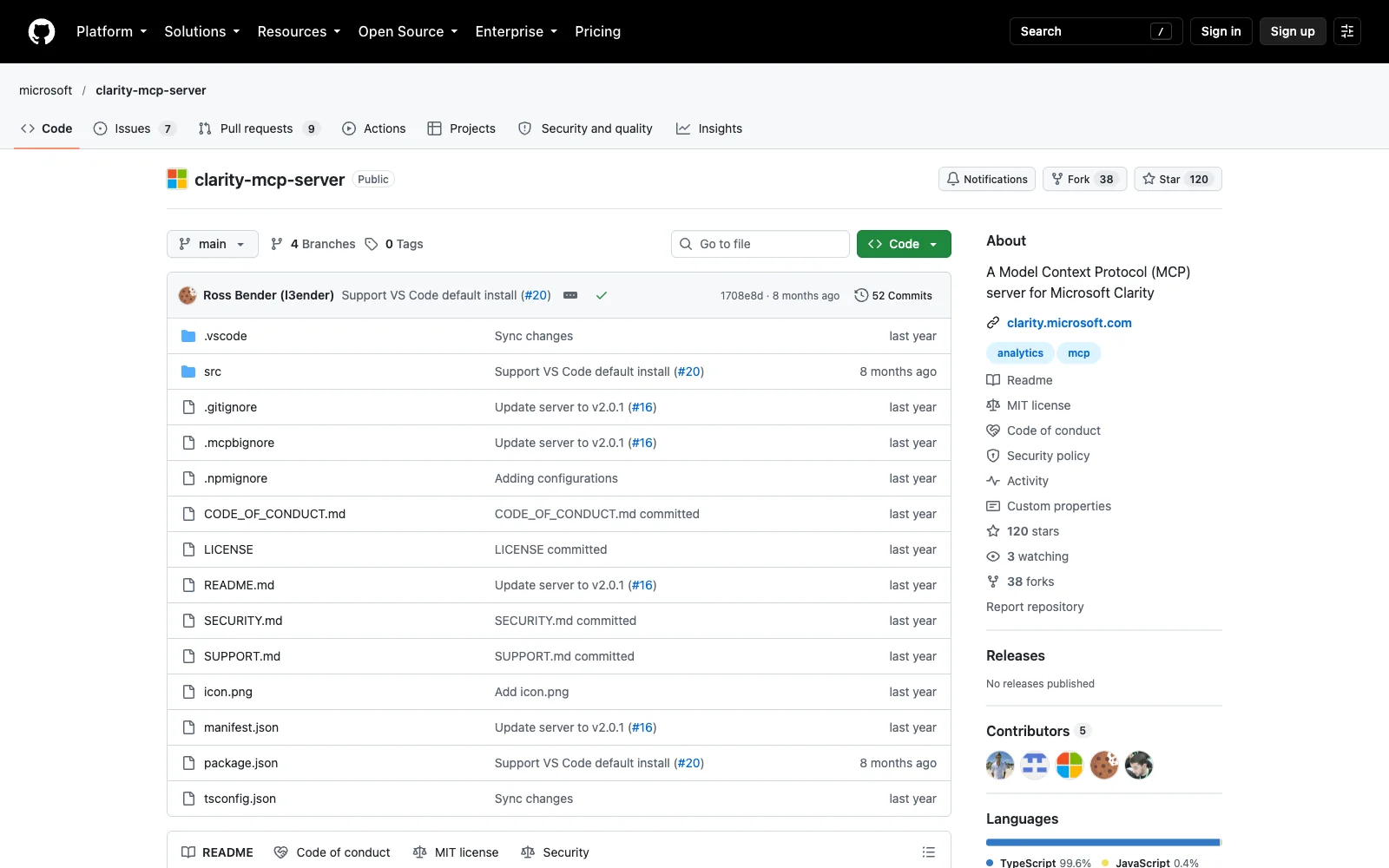The width and height of the screenshot is (1389, 868).
Task: Open the Microsoft-colored logo contributor avatar
Action: pos(1070,765)
